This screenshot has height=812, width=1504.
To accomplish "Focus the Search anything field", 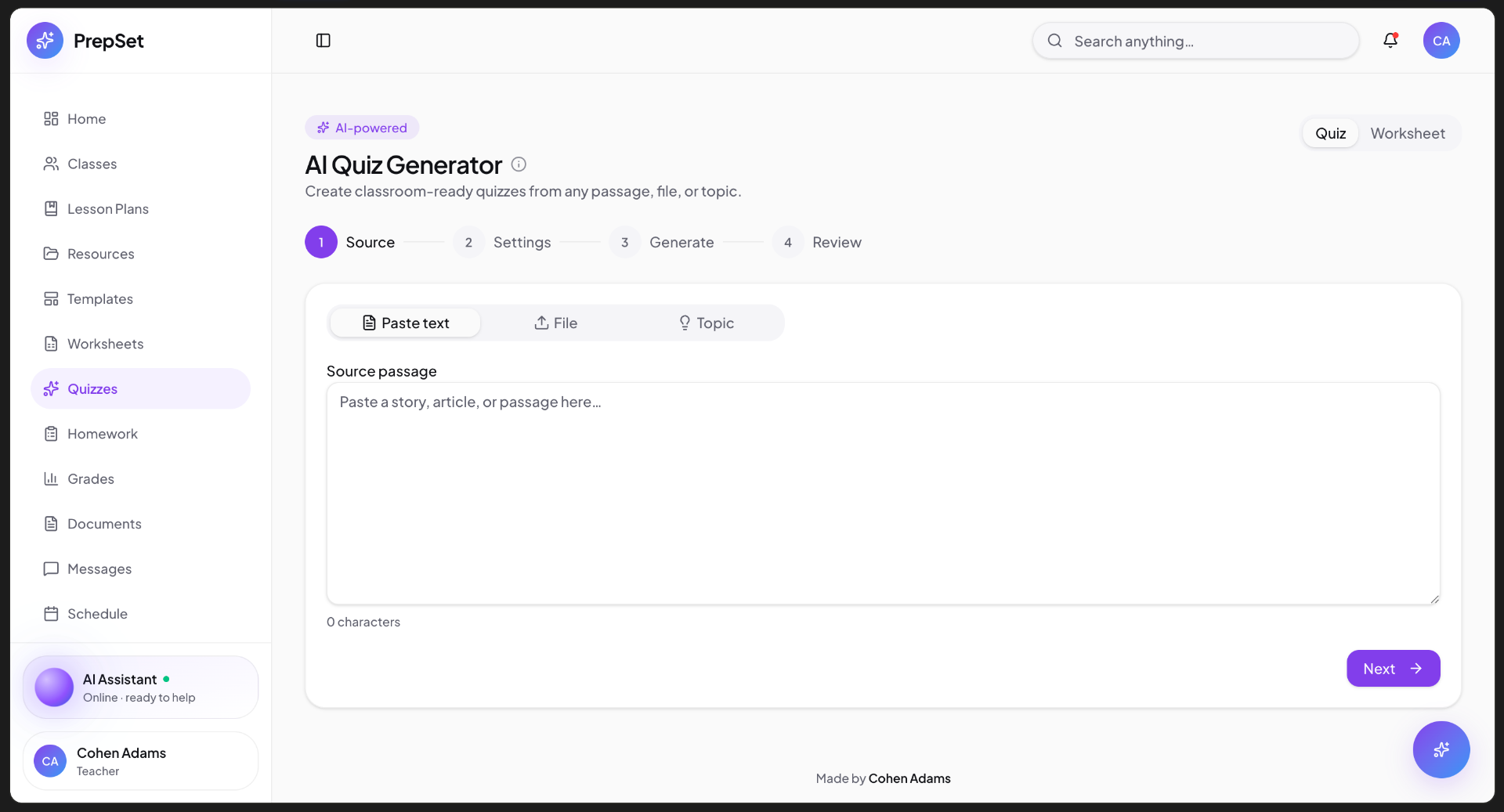I will pos(1195,41).
